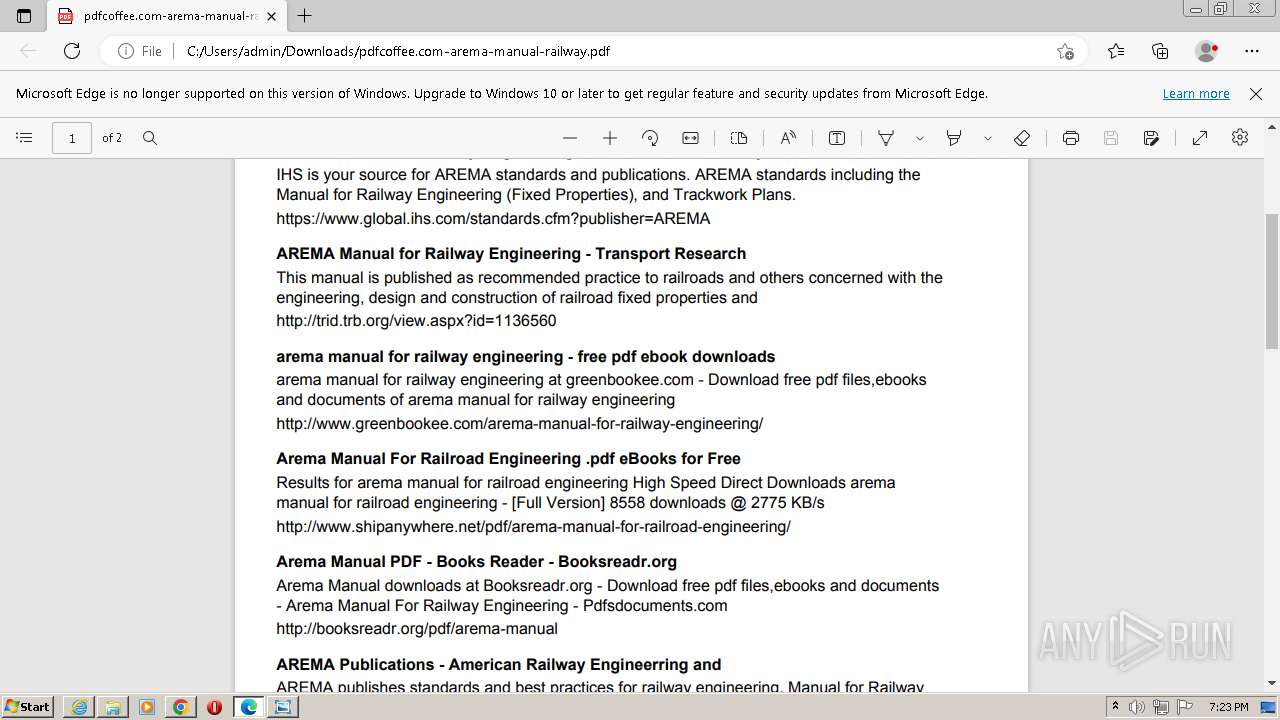1280x720 pixels.
Task: Select the pdfcoffee.com-arema-manual tab
Action: click(x=166, y=16)
